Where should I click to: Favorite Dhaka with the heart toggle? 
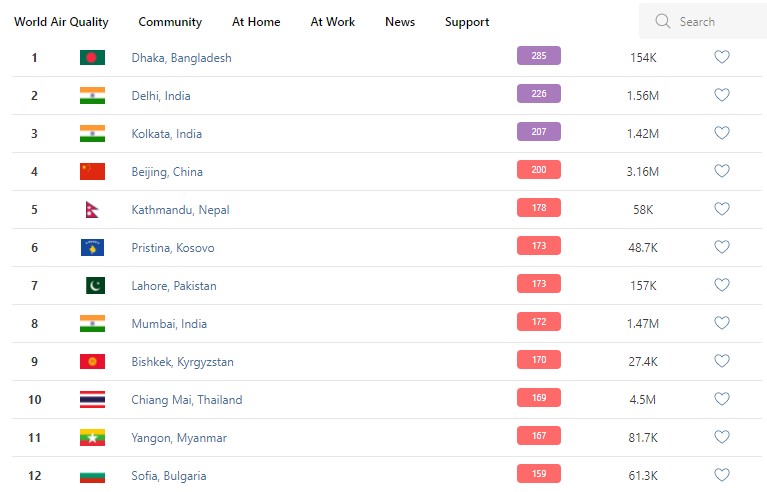722,58
